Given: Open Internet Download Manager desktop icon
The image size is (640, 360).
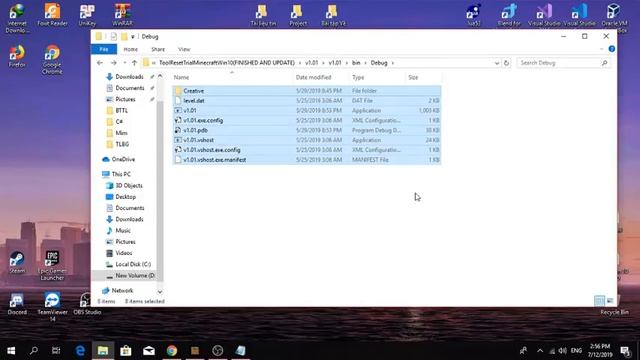Looking at the screenshot, I should click(17, 18).
